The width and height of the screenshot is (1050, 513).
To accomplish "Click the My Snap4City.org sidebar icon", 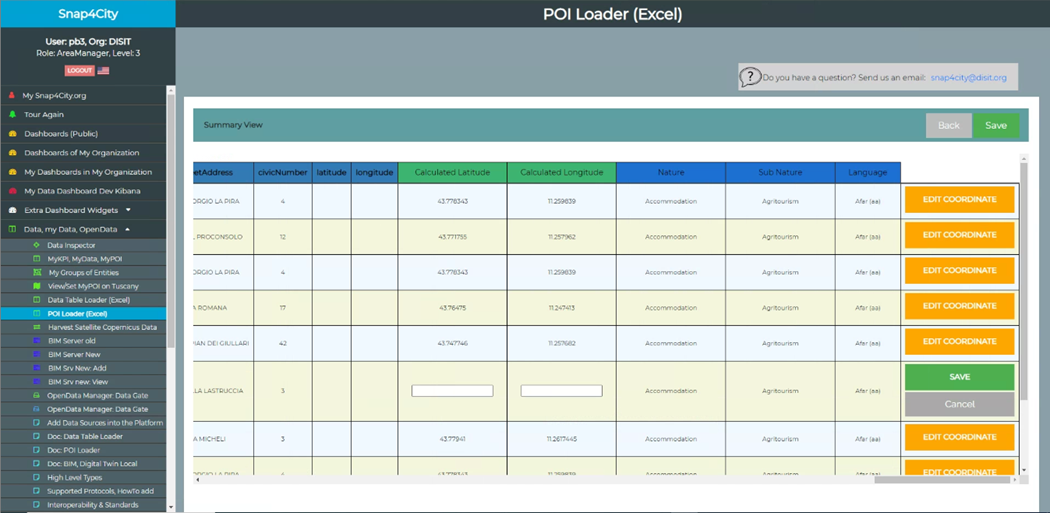I will point(13,96).
